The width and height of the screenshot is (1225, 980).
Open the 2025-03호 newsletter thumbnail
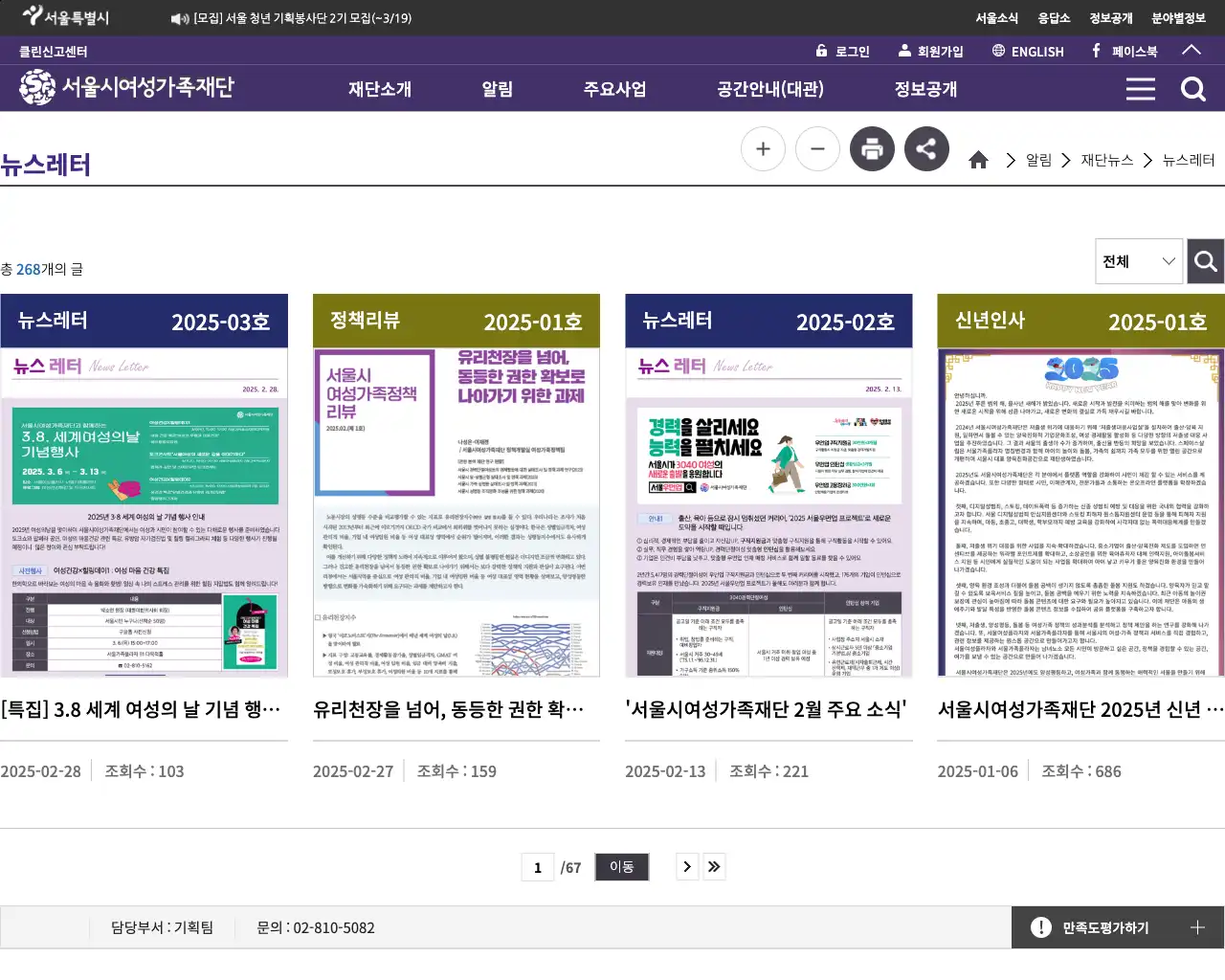[x=145, y=486]
